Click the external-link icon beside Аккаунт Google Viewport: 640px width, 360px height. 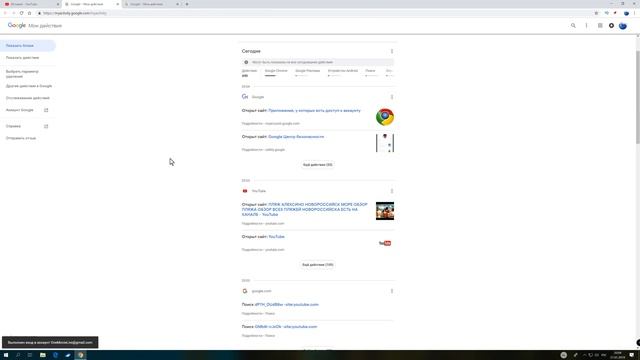click(46, 110)
